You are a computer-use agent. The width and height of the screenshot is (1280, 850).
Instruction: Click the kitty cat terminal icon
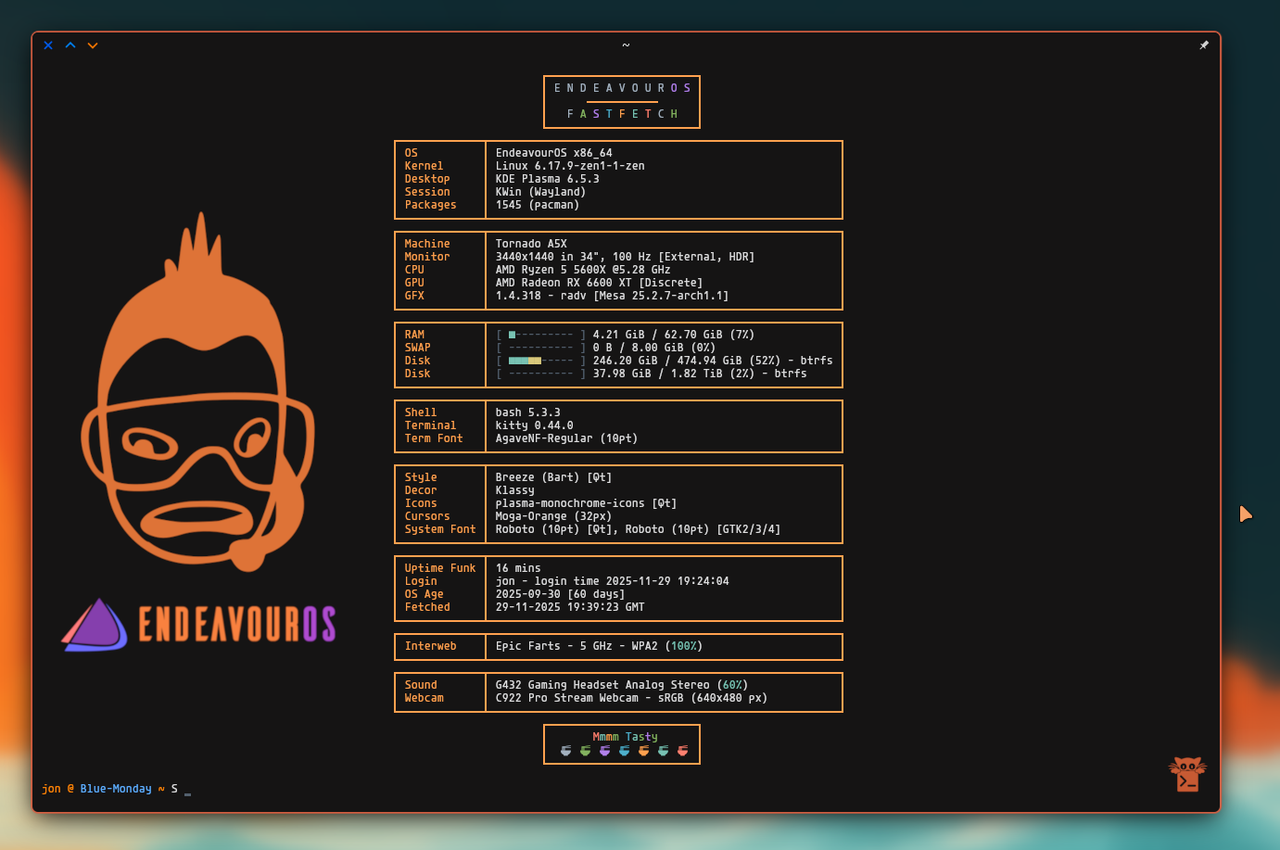[x=1187, y=774]
